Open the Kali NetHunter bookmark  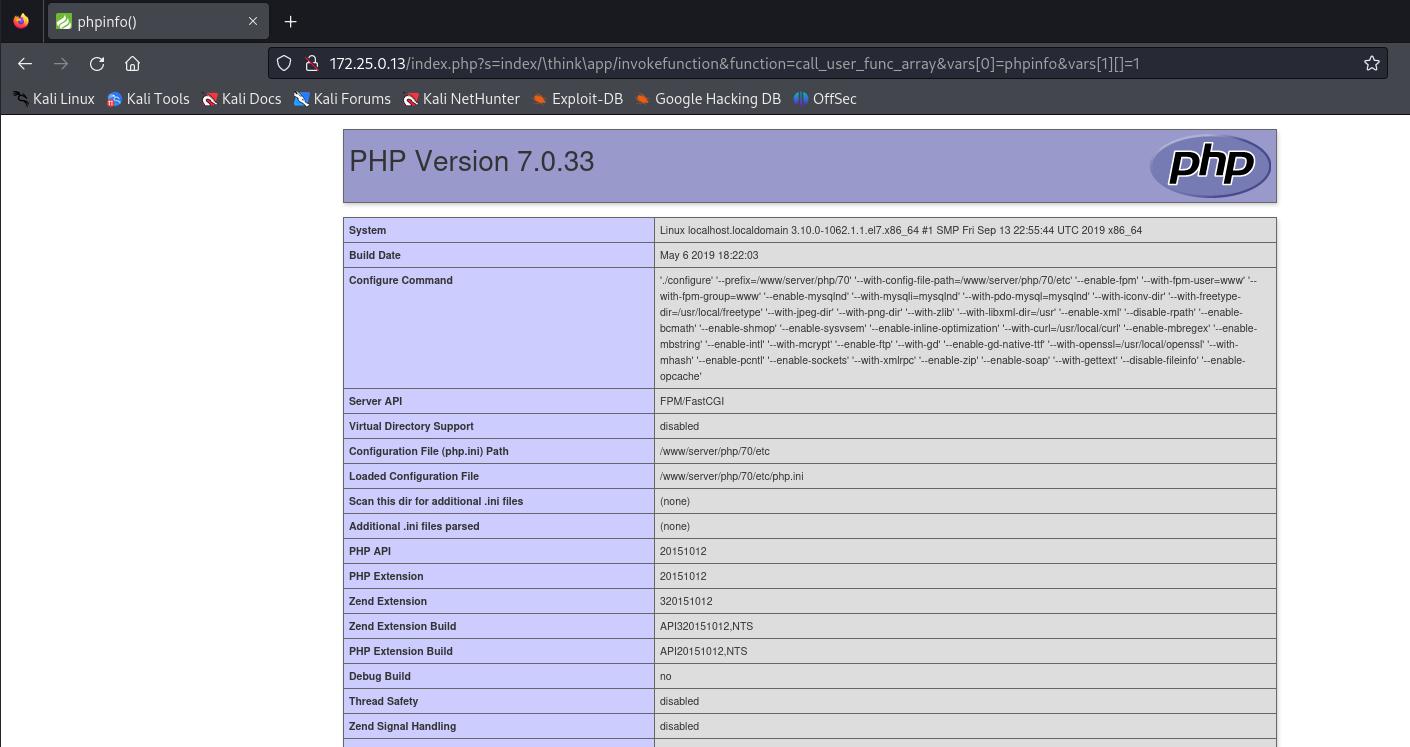(x=461, y=98)
